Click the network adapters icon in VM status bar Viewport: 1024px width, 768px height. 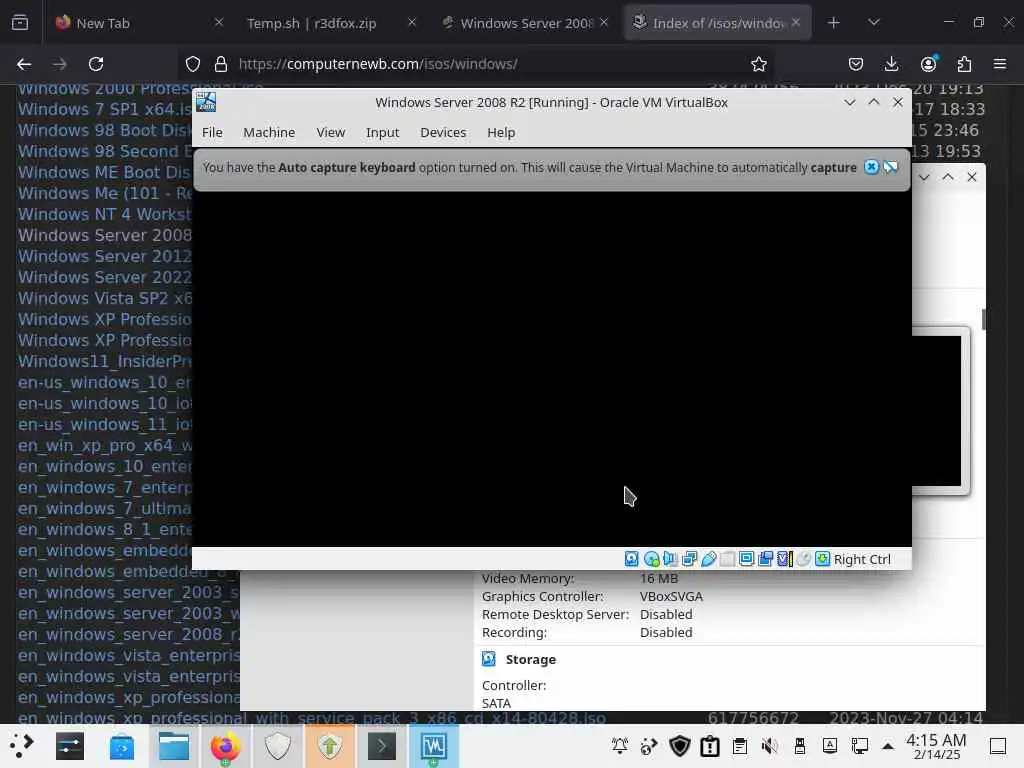(x=690, y=559)
